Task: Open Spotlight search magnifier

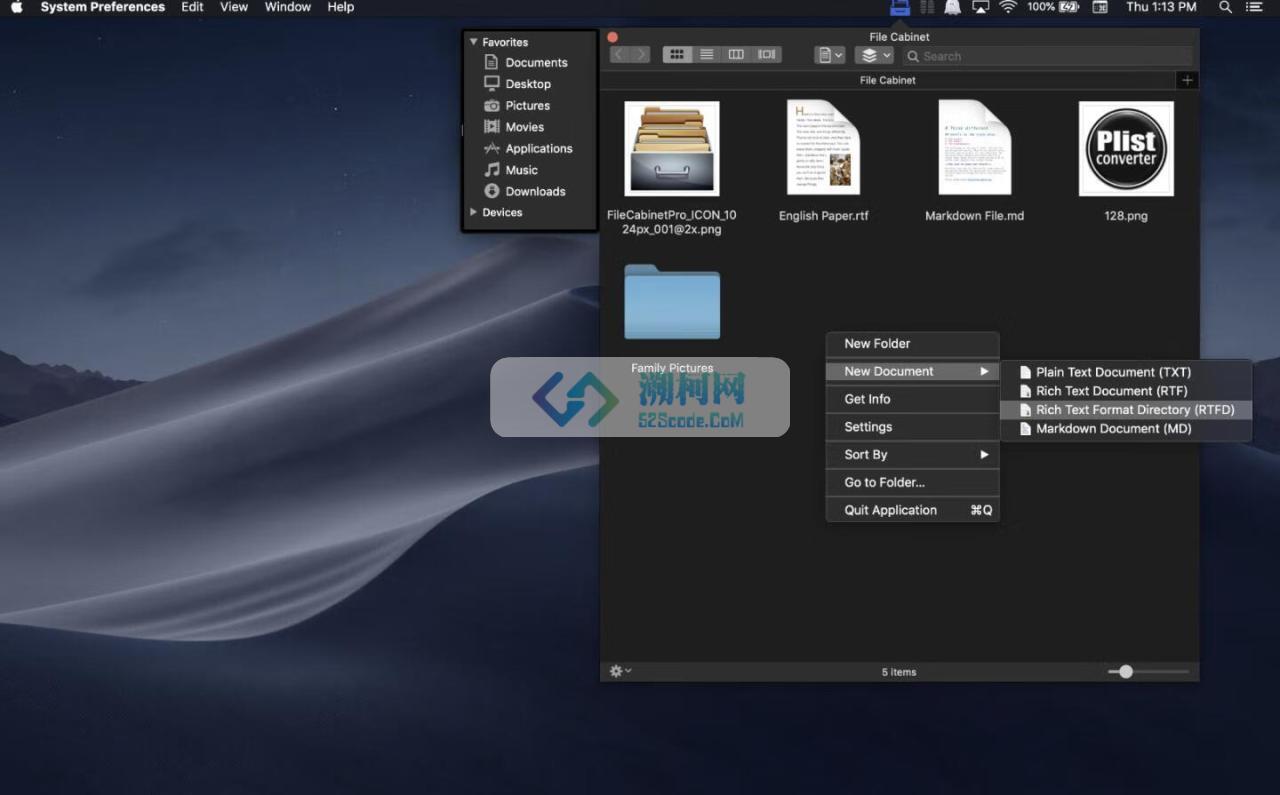Action: [1225, 7]
